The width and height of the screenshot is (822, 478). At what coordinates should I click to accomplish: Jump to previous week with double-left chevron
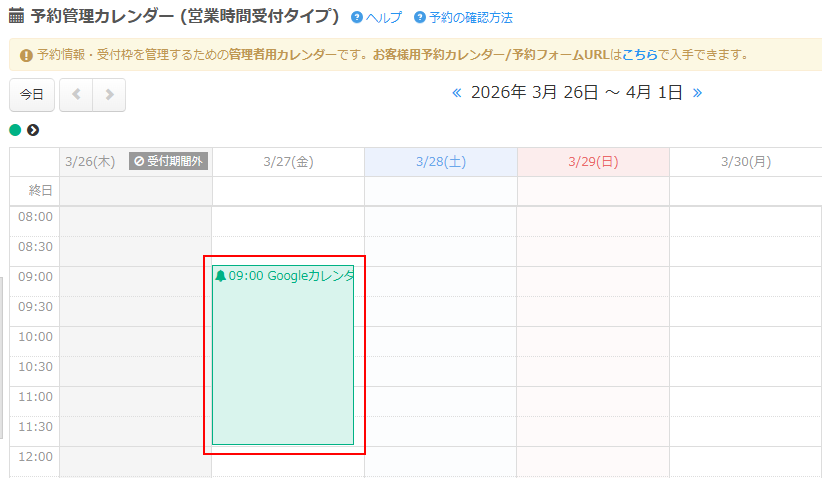457,93
